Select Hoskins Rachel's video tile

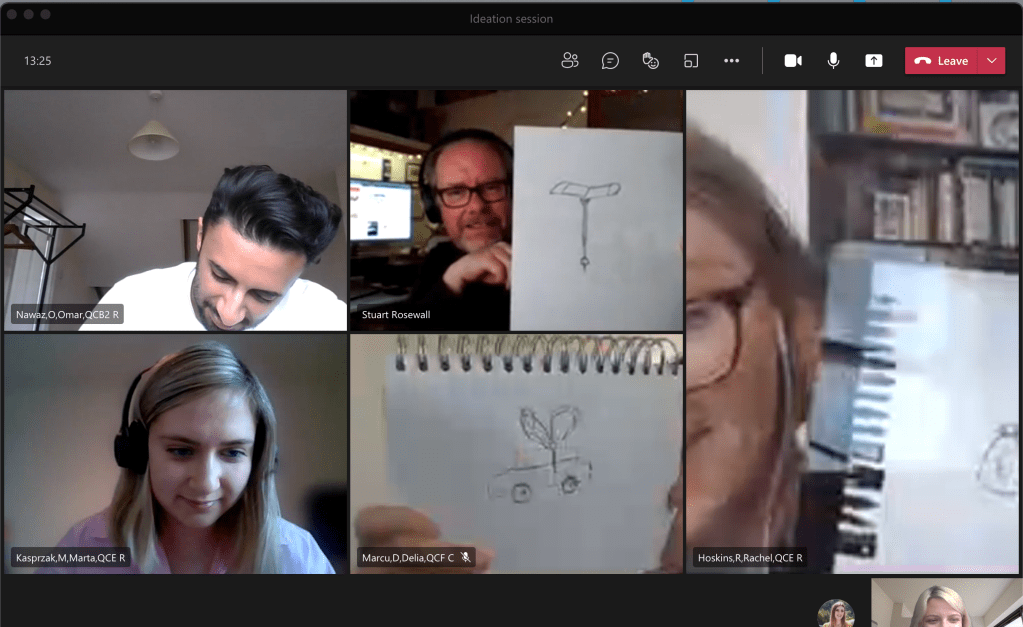coord(852,330)
